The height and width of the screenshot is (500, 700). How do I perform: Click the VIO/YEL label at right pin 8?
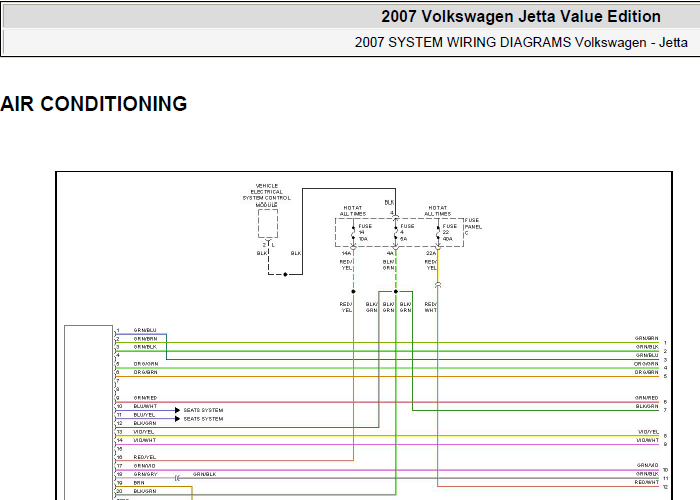648,431
